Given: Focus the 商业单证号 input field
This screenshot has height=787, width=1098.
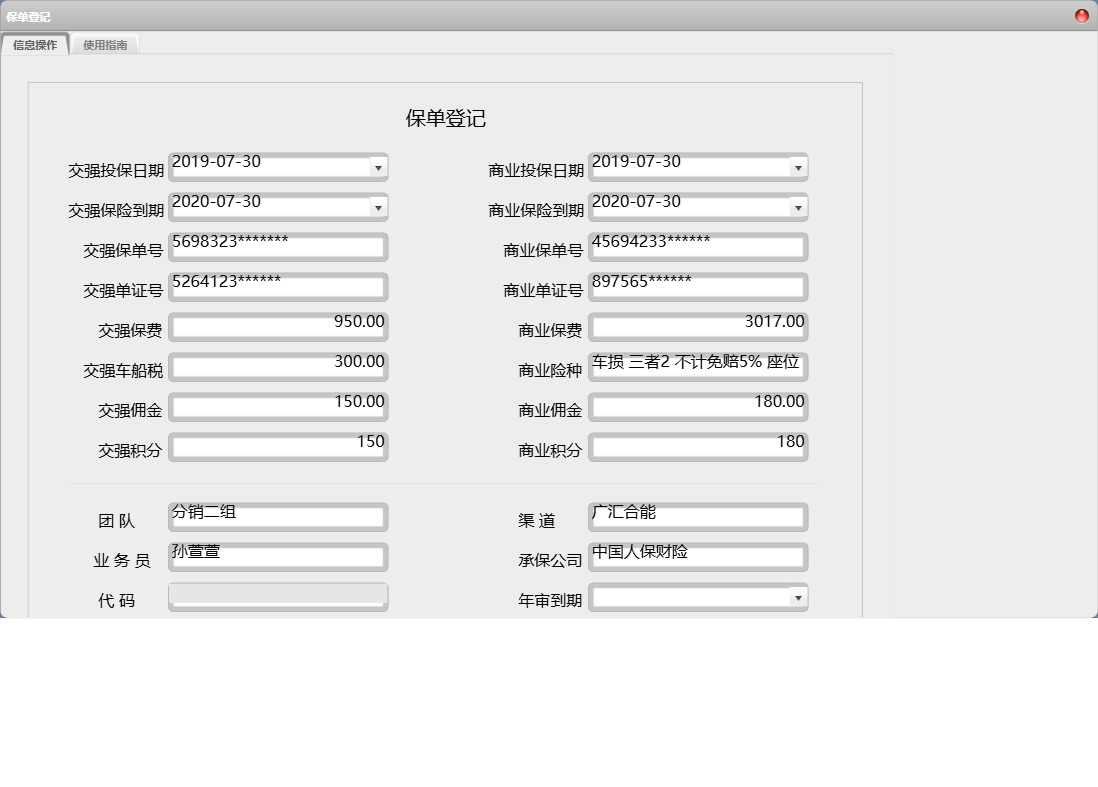Looking at the screenshot, I should 698,287.
